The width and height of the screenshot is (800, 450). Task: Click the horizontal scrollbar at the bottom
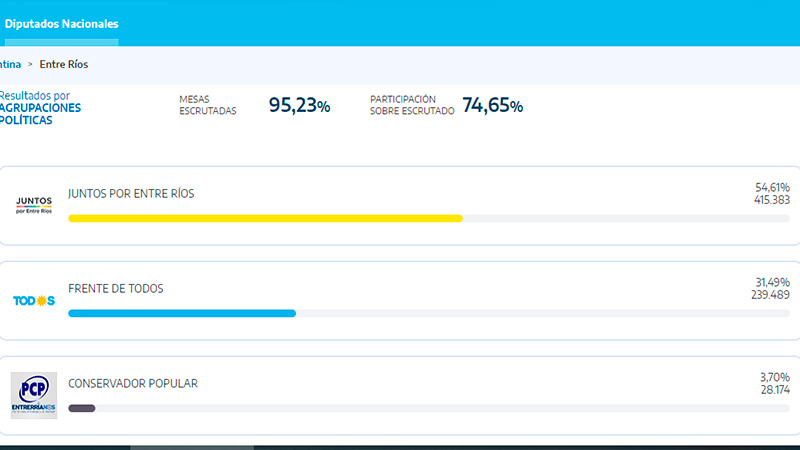coord(192,447)
